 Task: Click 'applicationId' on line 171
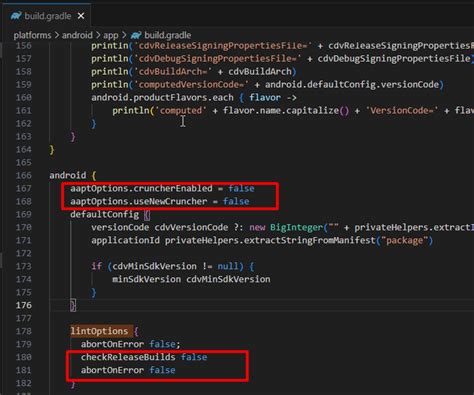point(125,240)
